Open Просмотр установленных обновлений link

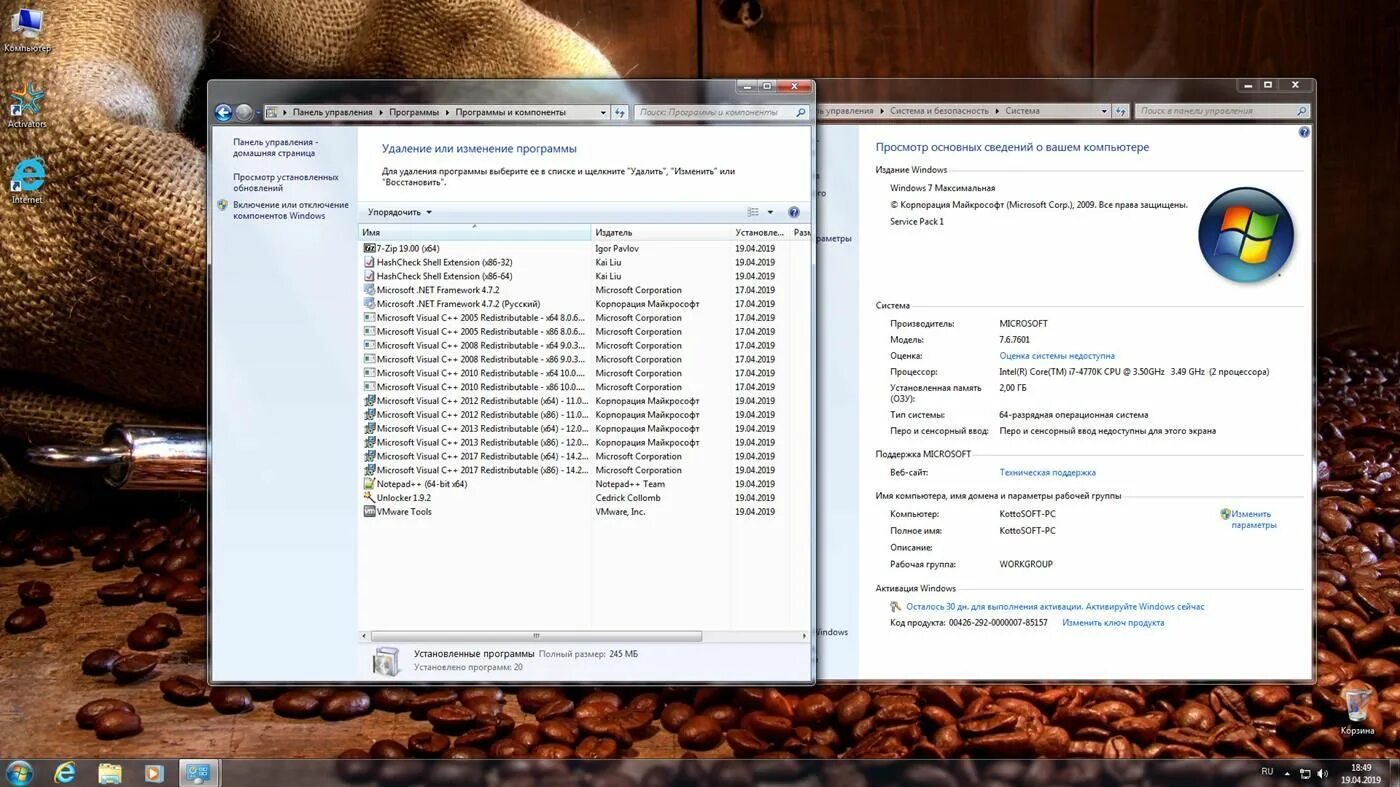(x=286, y=182)
